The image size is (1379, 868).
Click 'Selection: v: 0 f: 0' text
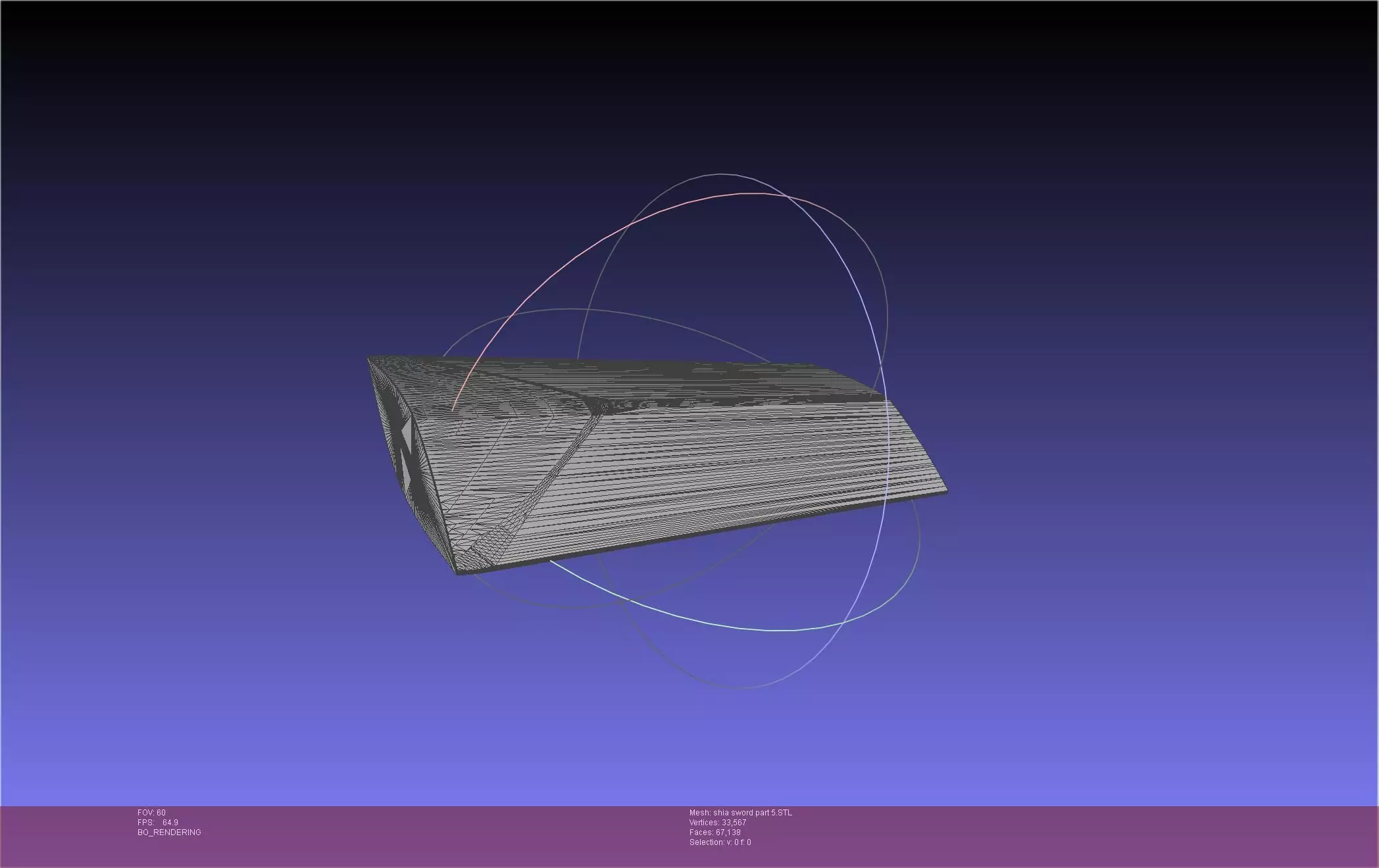(x=720, y=842)
